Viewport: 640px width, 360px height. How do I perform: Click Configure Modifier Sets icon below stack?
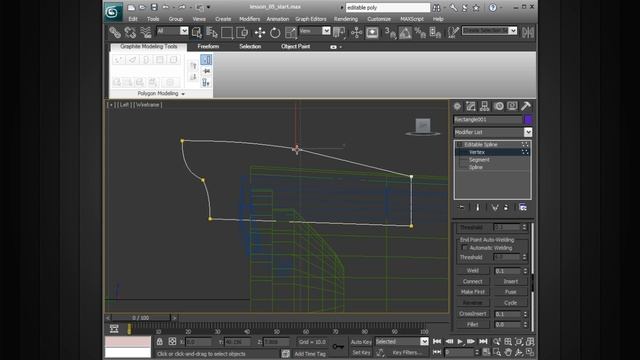(522, 207)
